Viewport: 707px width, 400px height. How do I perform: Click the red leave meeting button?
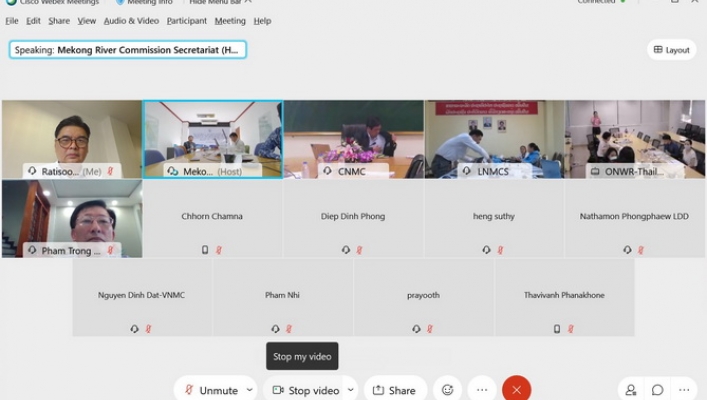pyautogui.click(x=516, y=389)
